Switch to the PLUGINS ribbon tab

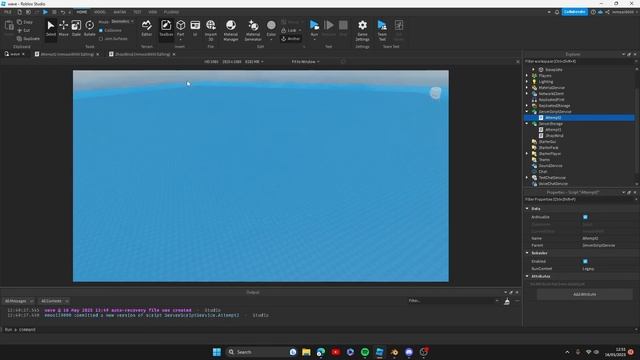(171, 12)
